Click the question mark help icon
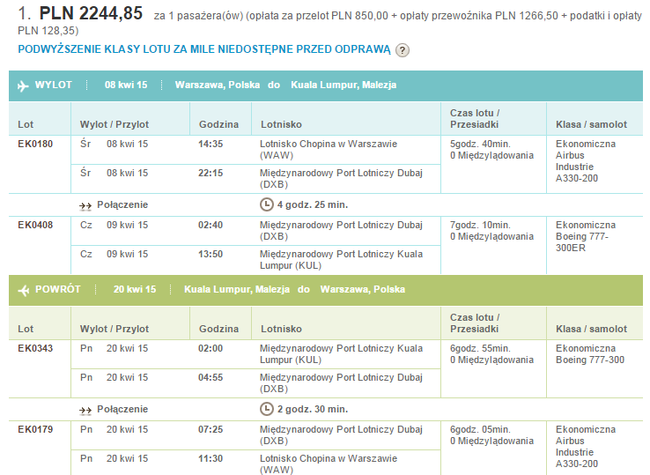 point(402,50)
